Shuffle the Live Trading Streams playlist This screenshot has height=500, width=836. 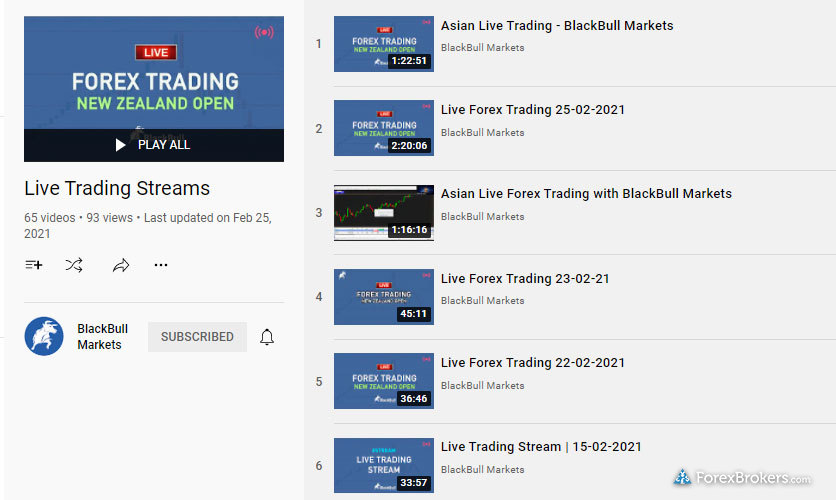click(x=74, y=265)
